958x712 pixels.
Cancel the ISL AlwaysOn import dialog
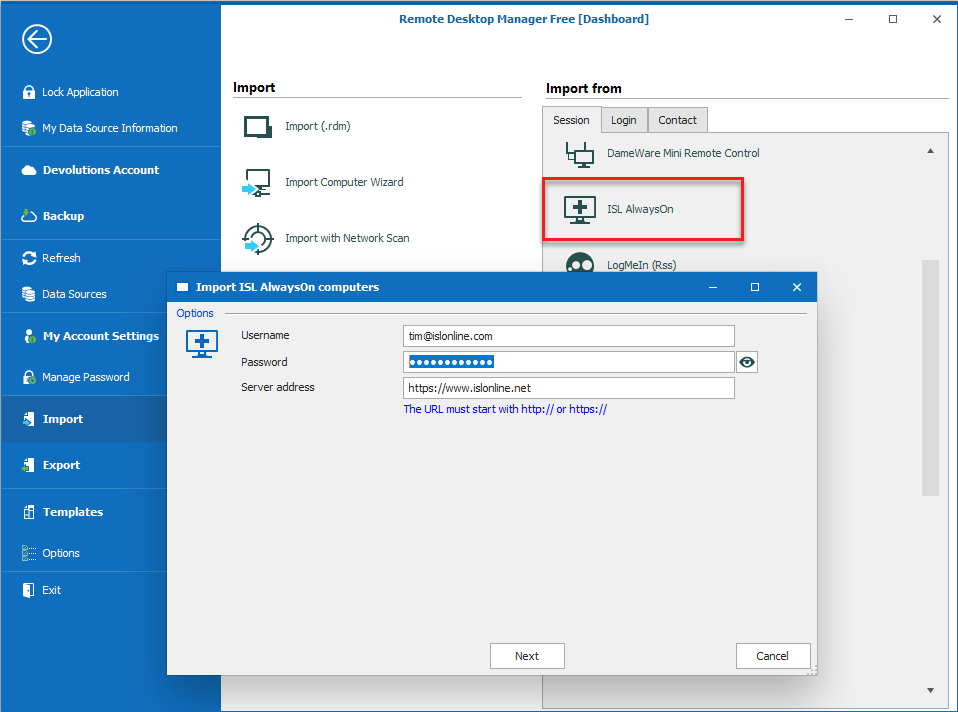point(772,656)
